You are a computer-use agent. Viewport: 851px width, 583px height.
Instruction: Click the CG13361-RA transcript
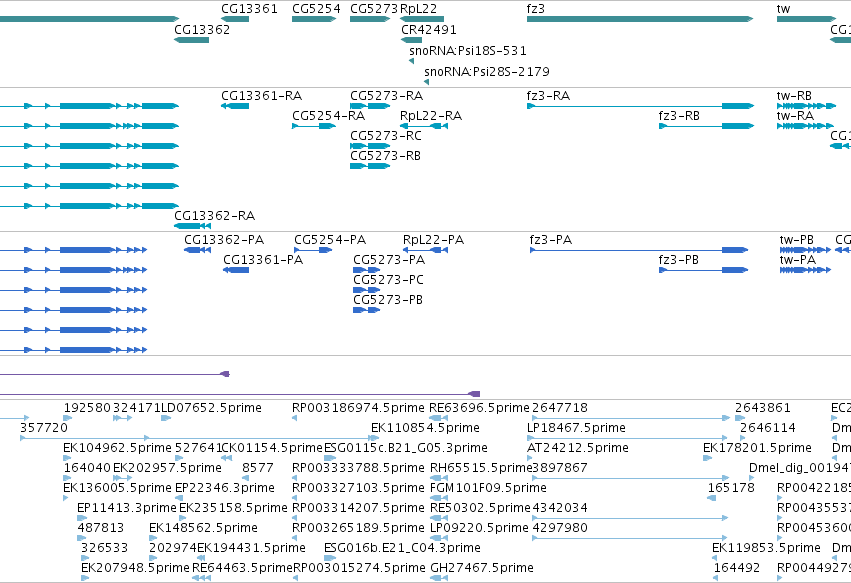[235, 106]
